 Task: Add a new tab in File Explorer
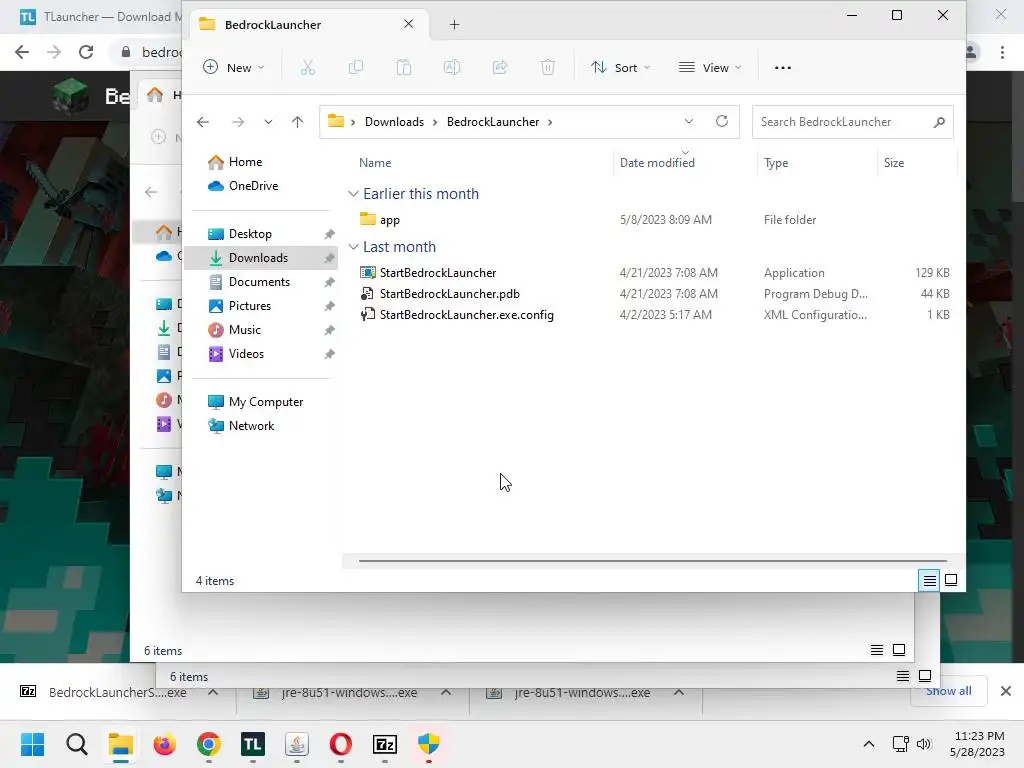click(x=455, y=25)
